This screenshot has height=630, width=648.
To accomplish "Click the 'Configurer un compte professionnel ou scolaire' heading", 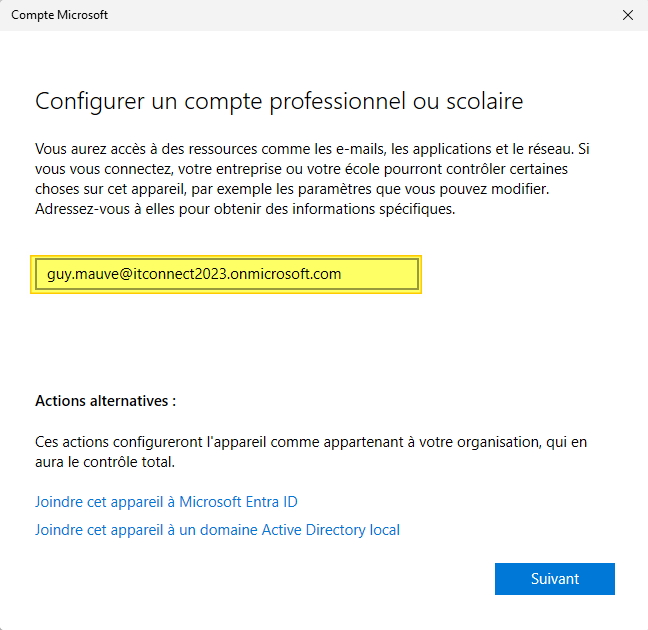I will [279, 102].
